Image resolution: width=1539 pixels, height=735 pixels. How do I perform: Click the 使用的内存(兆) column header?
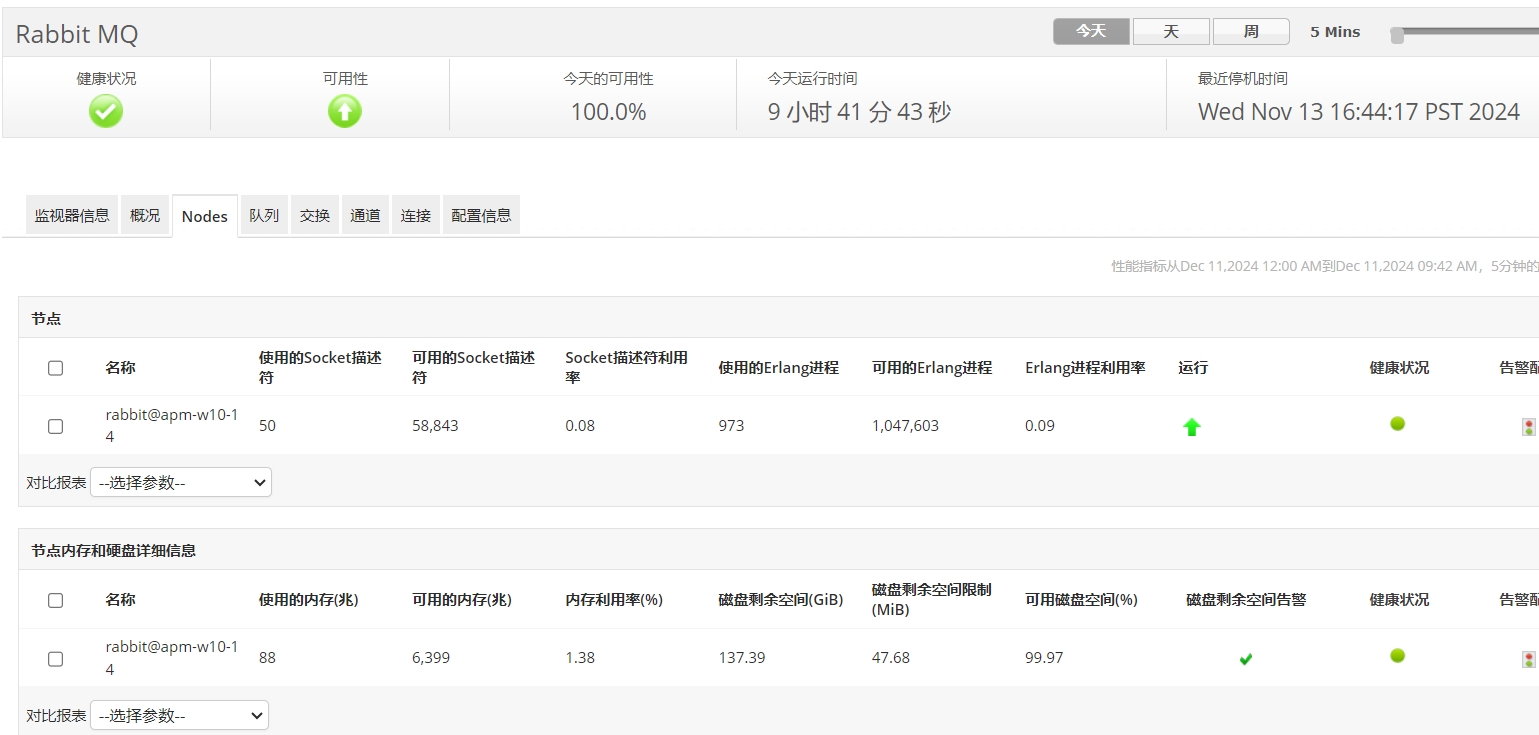(308, 600)
